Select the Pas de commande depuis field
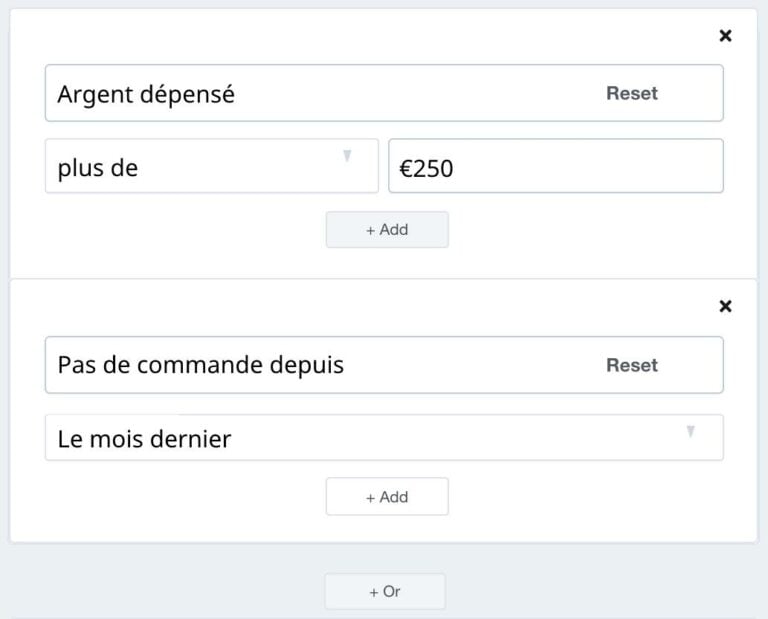768x619 pixels. click(384, 365)
